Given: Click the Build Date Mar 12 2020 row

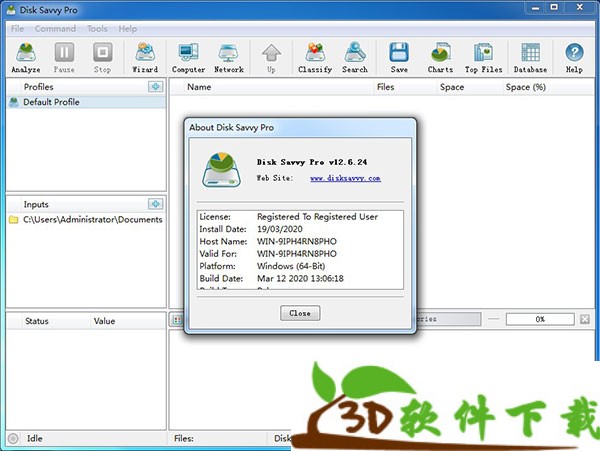Looking at the screenshot, I should [x=300, y=278].
